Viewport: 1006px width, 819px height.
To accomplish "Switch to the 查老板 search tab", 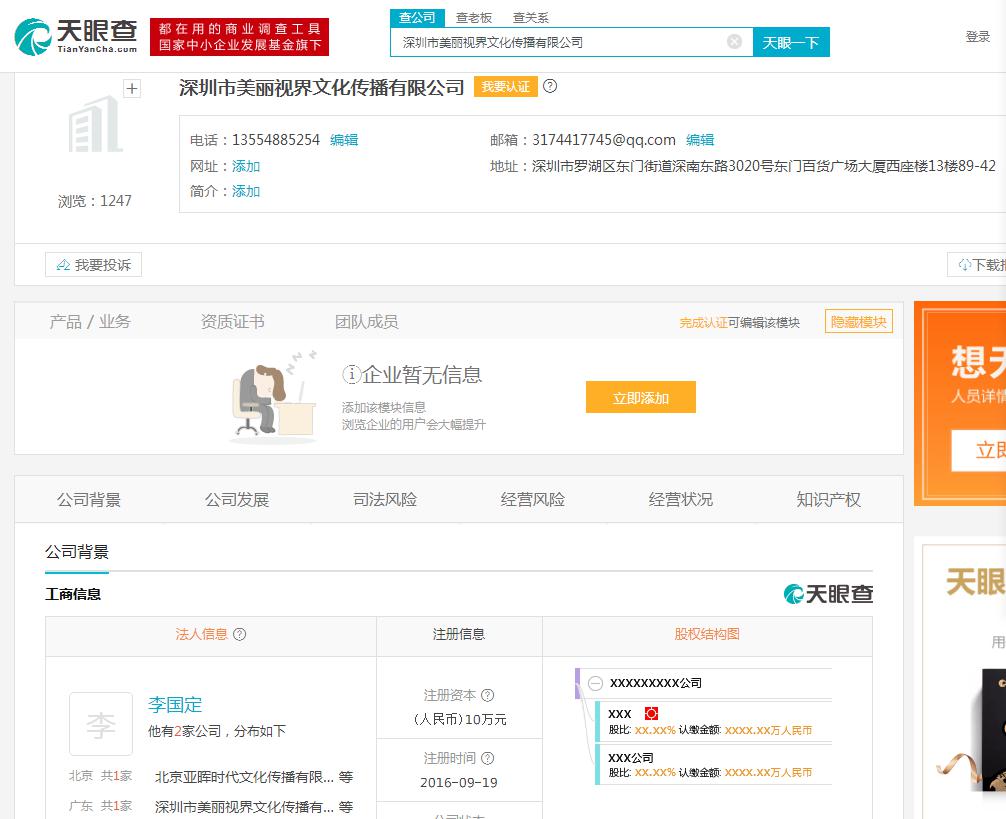I will [473, 18].
